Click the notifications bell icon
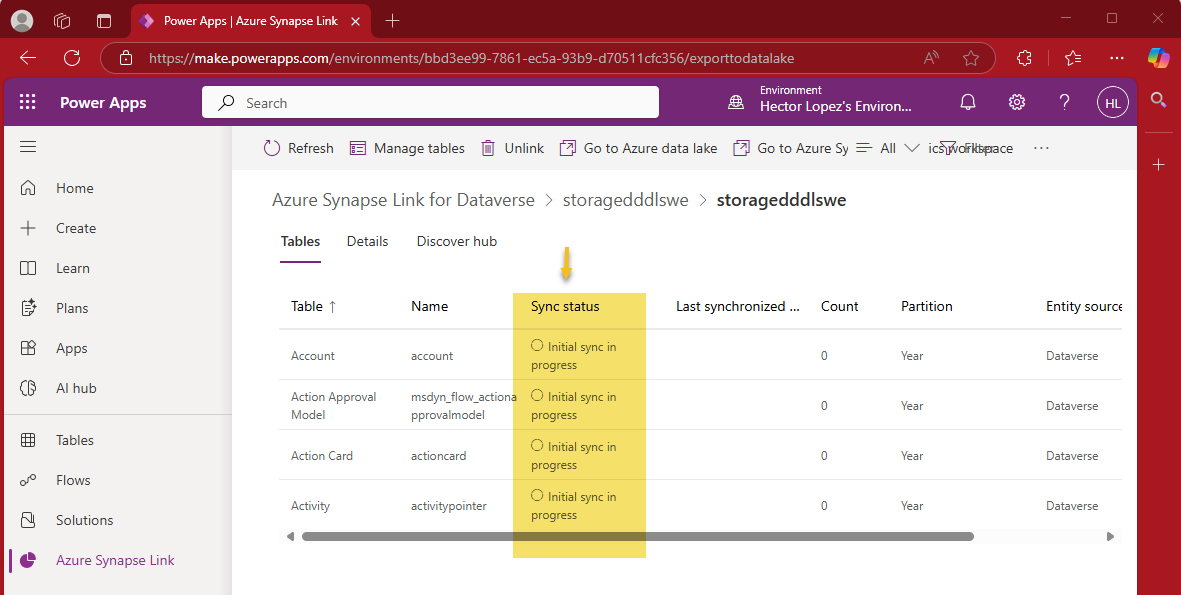1181x595 pixels. (x=968, y=101)
